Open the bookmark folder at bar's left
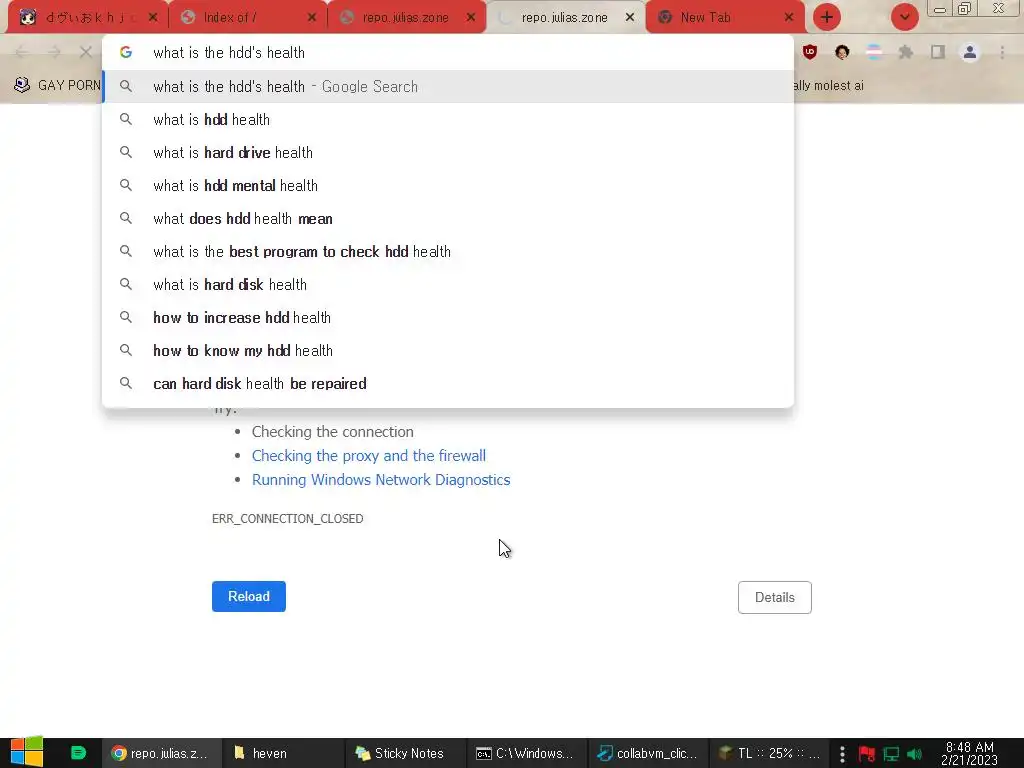Screen dimensions: 1024x768 coord(57,86)
